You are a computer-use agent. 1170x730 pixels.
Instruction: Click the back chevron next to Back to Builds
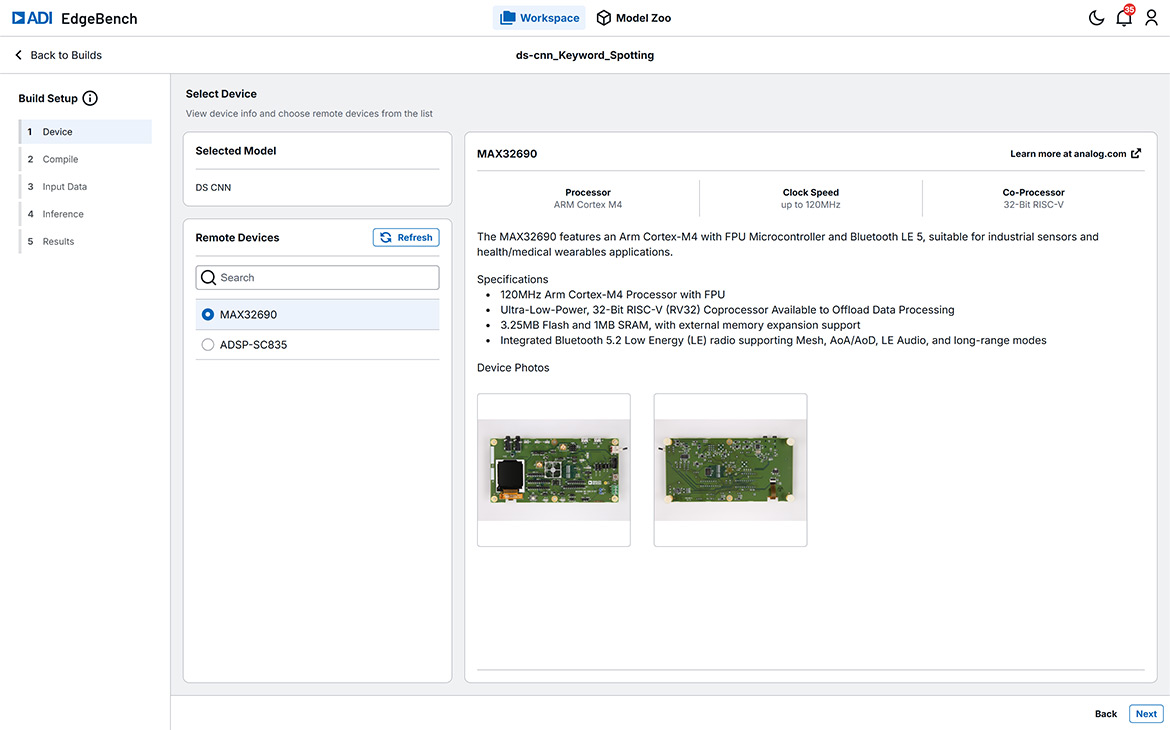coord(19,55)
